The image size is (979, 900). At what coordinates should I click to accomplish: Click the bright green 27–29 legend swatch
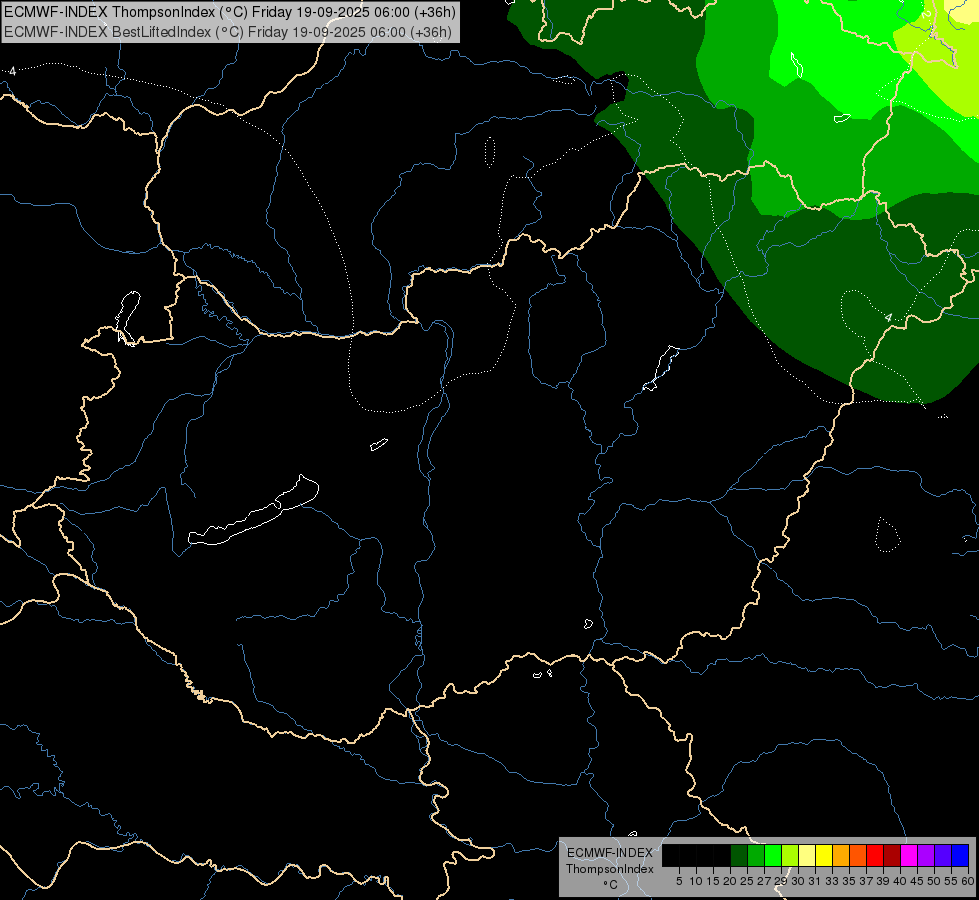[x=773, y=855]
